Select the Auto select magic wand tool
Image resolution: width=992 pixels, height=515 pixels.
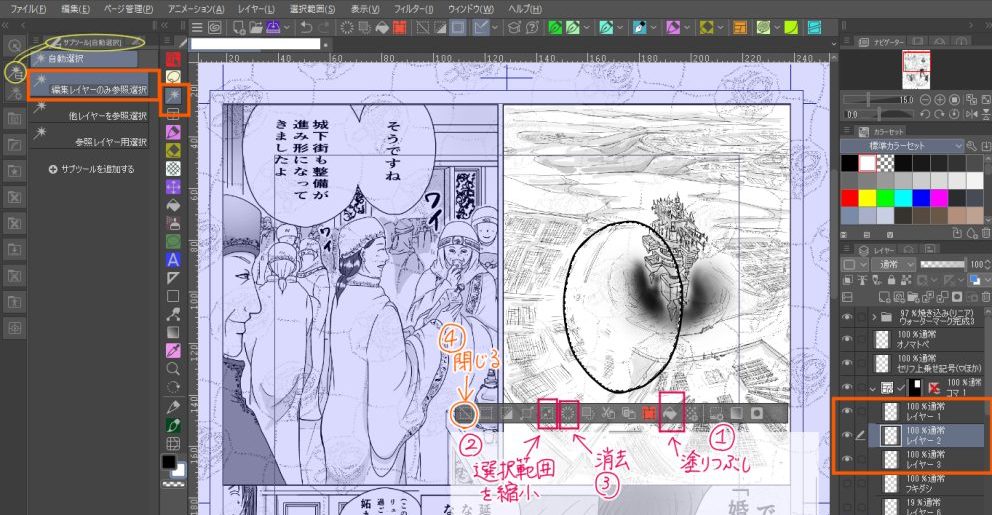(173, 95)
